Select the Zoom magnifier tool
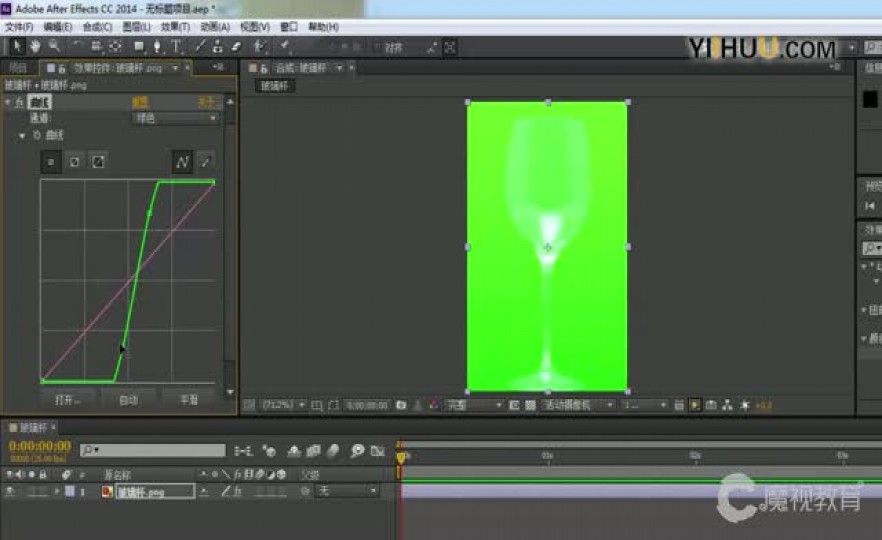Image resolution: width=882 pixels, height=540 pixels. 54,46
